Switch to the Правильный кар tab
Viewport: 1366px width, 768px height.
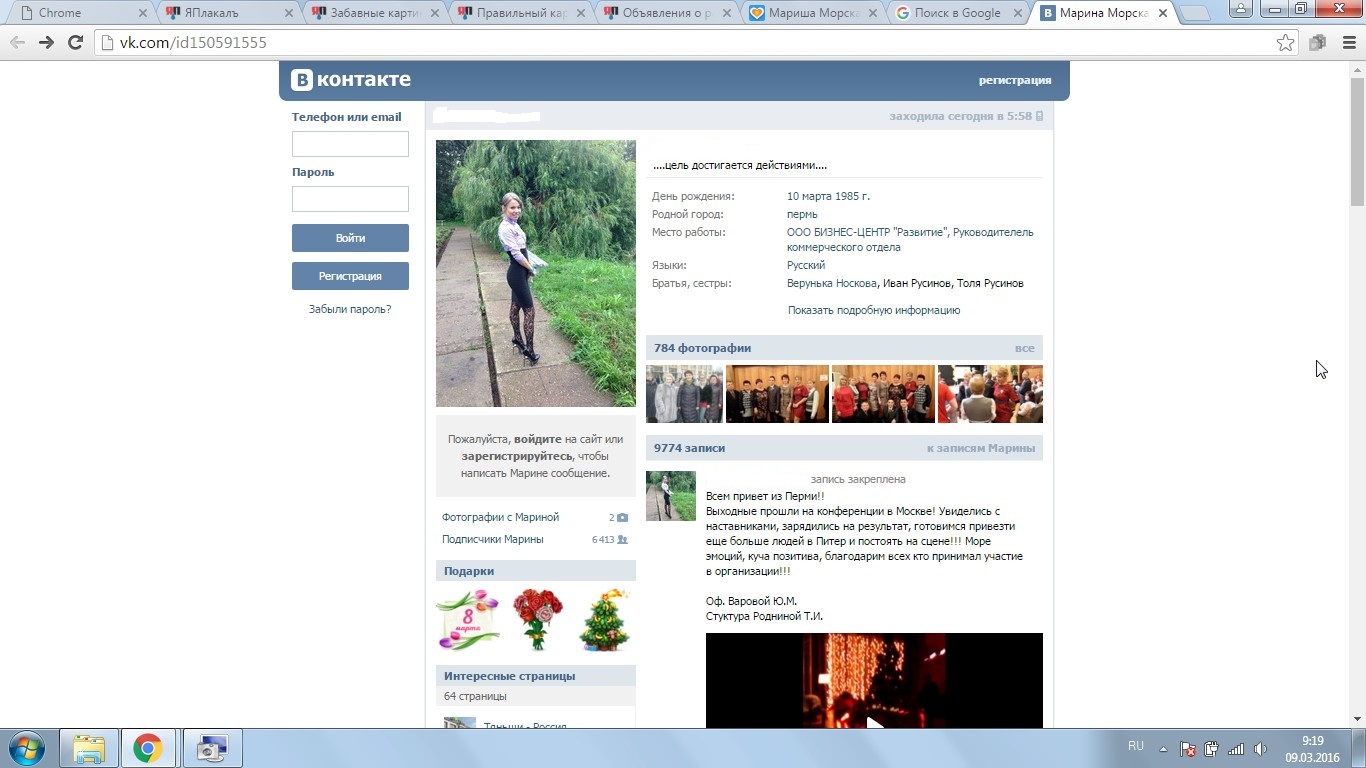tap(518, 14)
